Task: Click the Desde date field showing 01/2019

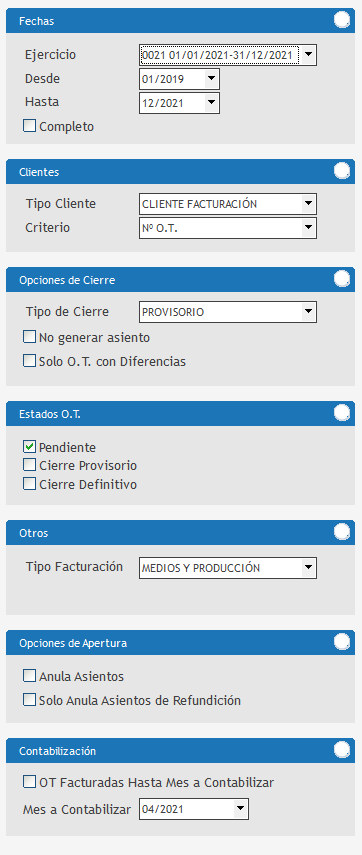Action: 179,79
